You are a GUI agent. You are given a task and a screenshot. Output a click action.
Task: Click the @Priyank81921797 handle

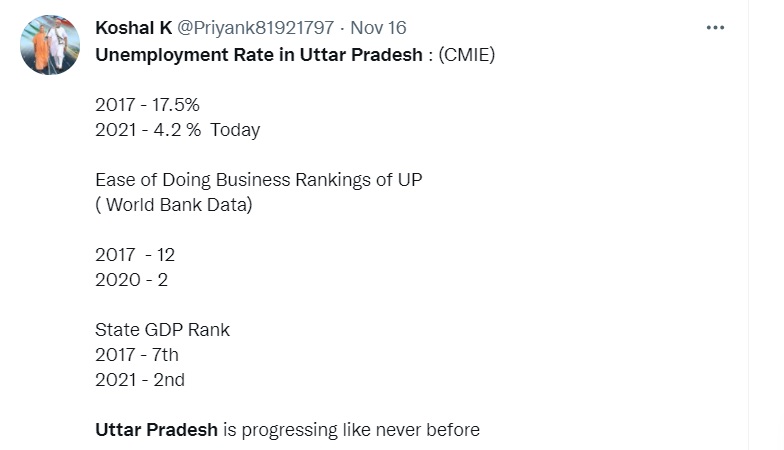tap(256, 28)
